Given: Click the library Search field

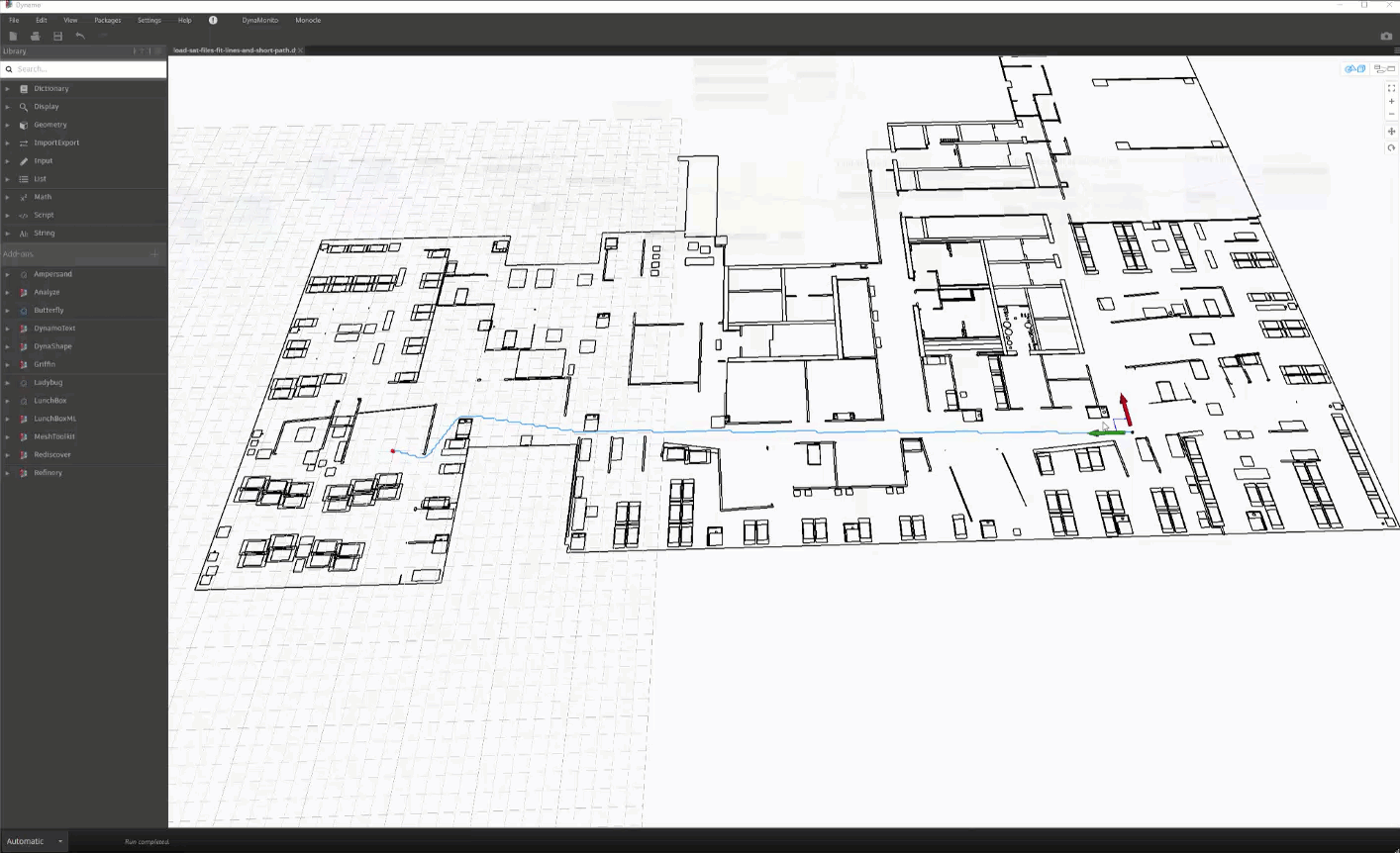Looking at the screenshot, I should (x=89, y=69).
